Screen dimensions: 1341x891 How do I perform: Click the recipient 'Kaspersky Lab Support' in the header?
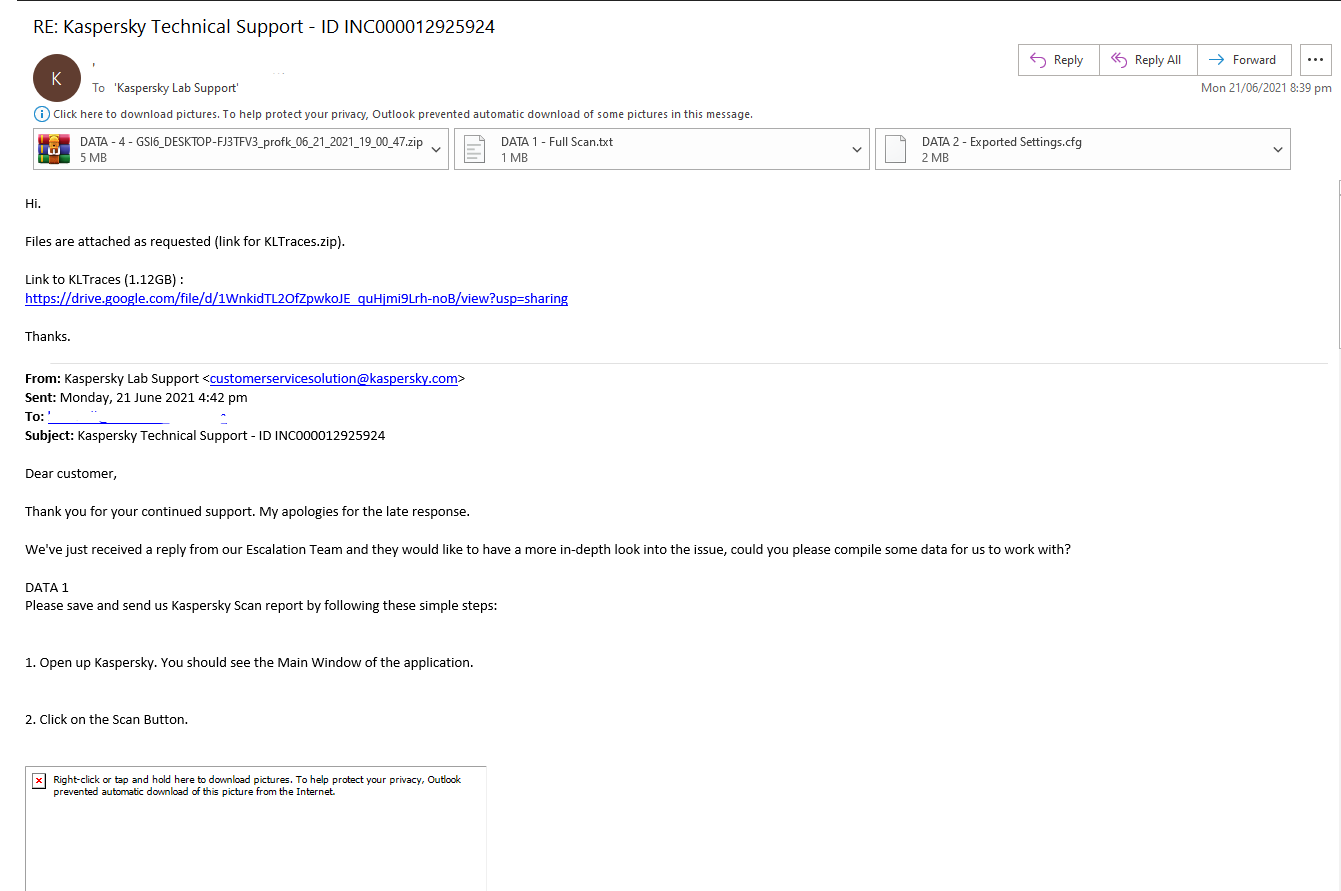tap(176, 88)
